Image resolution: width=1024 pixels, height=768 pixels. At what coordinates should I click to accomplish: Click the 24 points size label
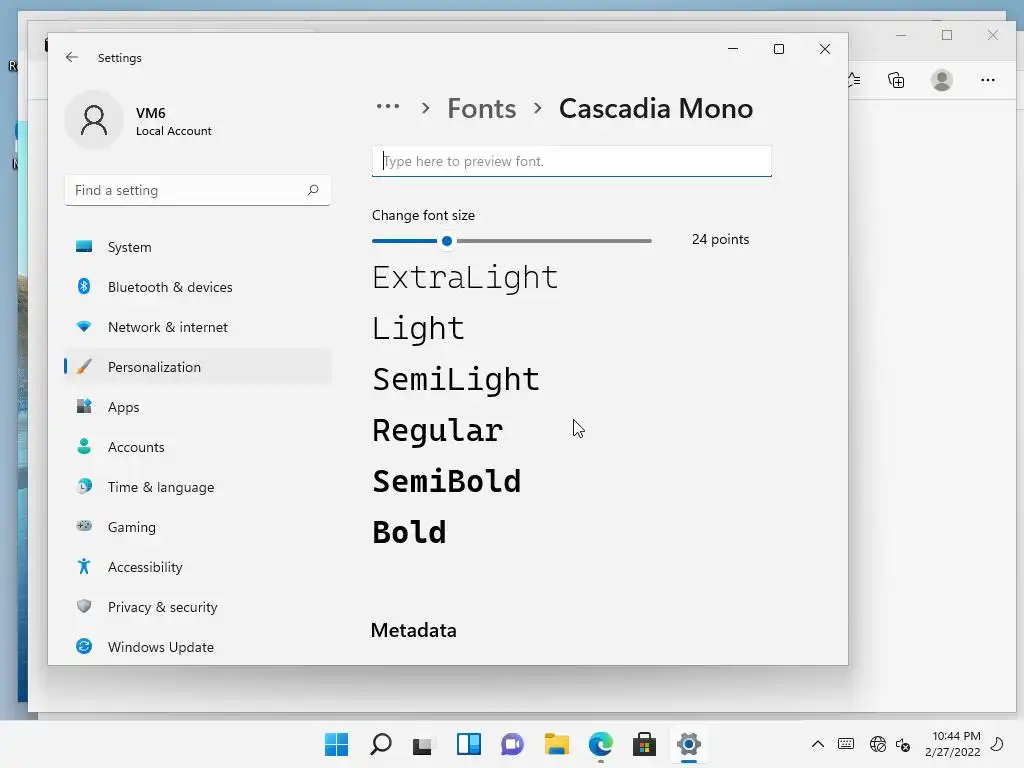tap(720, 239)
